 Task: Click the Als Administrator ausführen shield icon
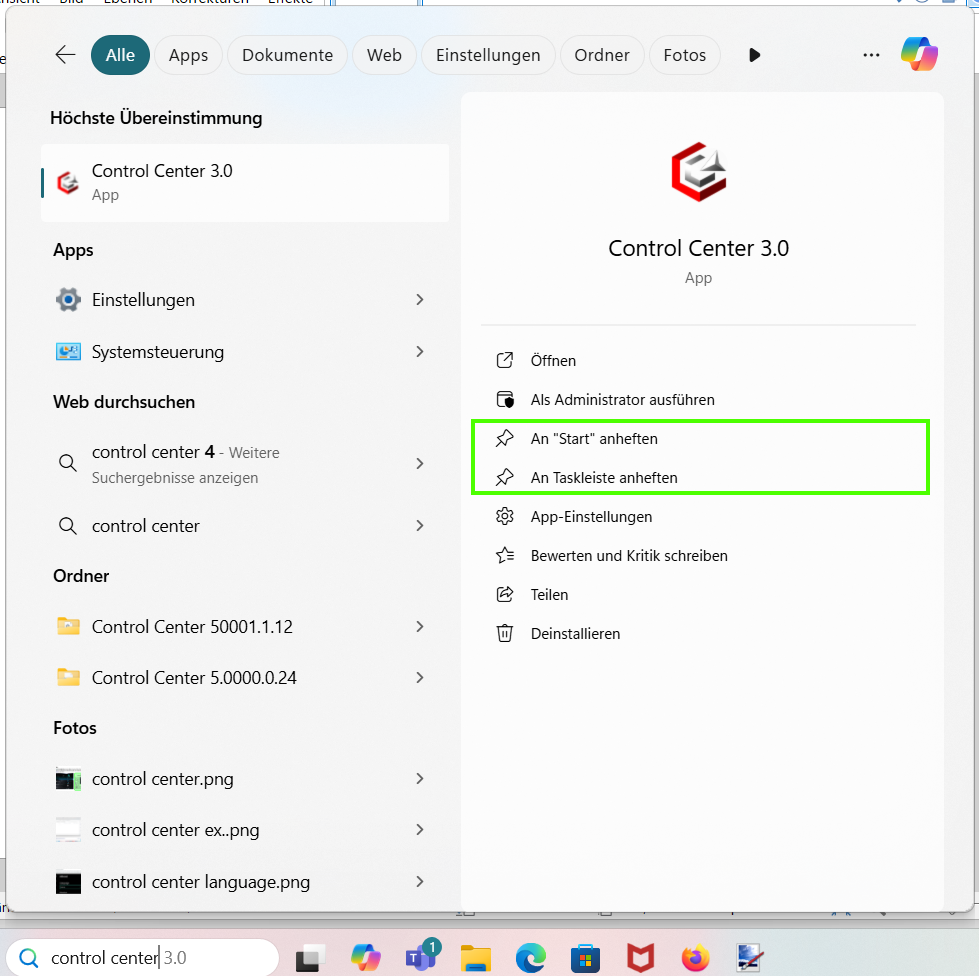tap(505, 399)
